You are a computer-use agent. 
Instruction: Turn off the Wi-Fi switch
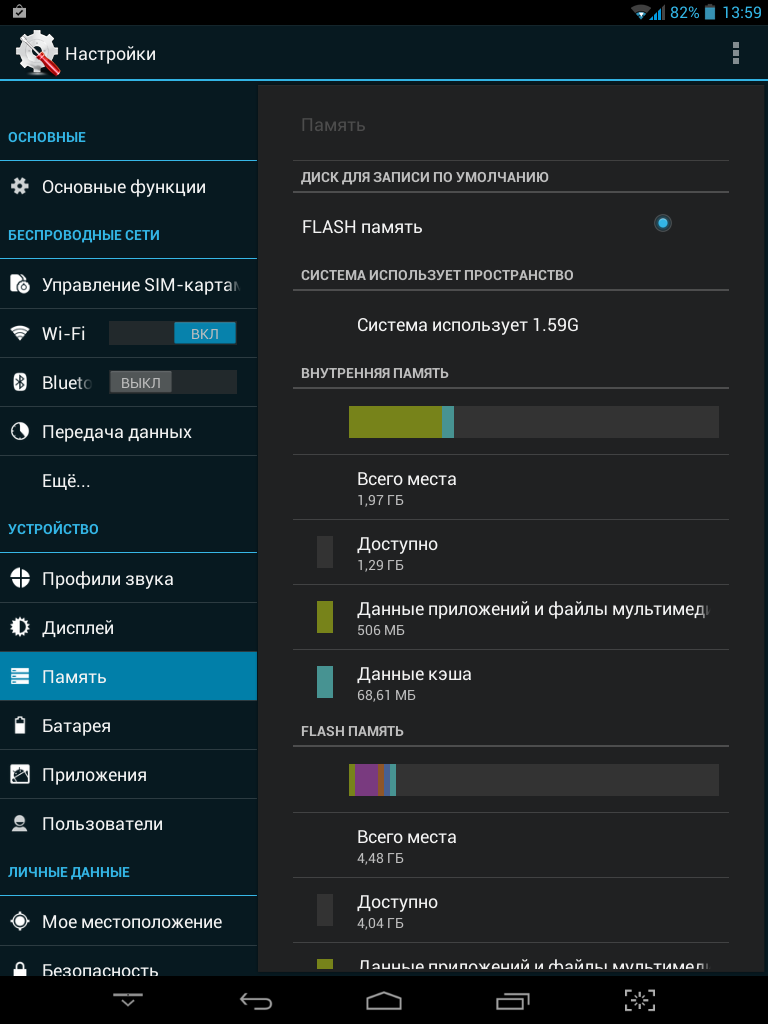[172, 333]
